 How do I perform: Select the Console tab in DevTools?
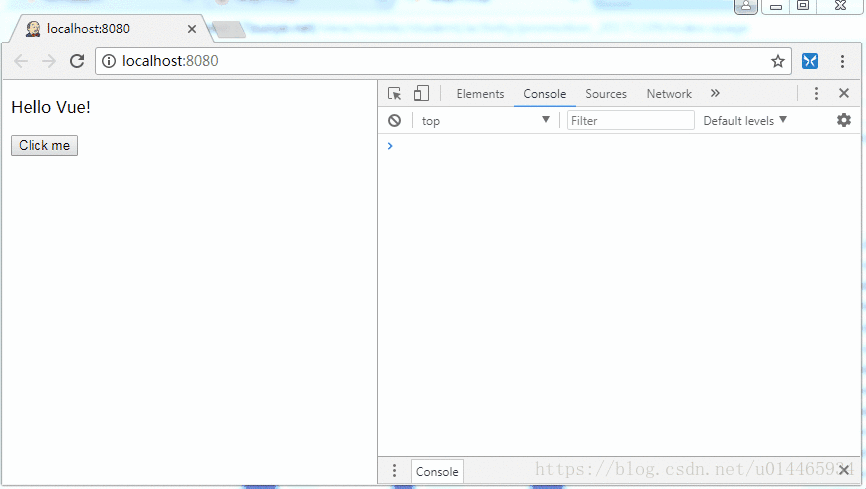pos(545,94)
